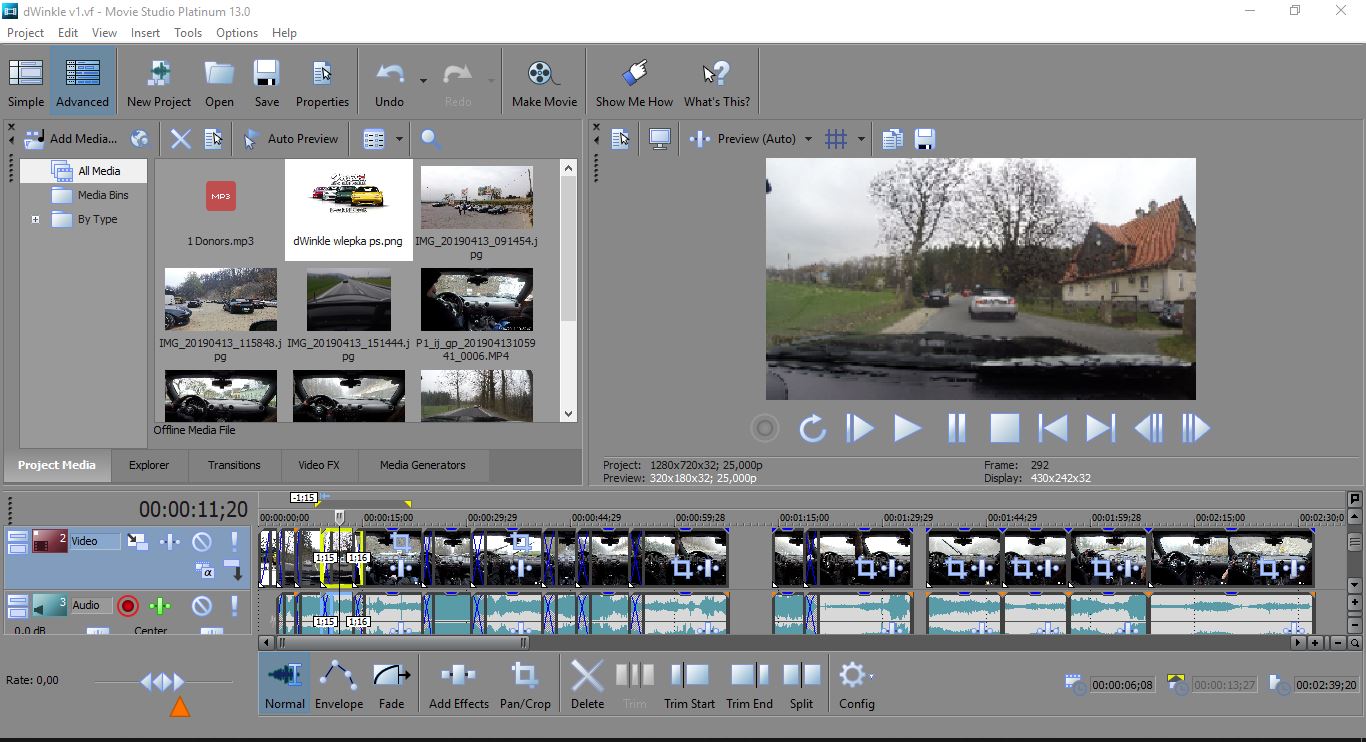Click the orange playback Rate slider handle

coord(179,708)
